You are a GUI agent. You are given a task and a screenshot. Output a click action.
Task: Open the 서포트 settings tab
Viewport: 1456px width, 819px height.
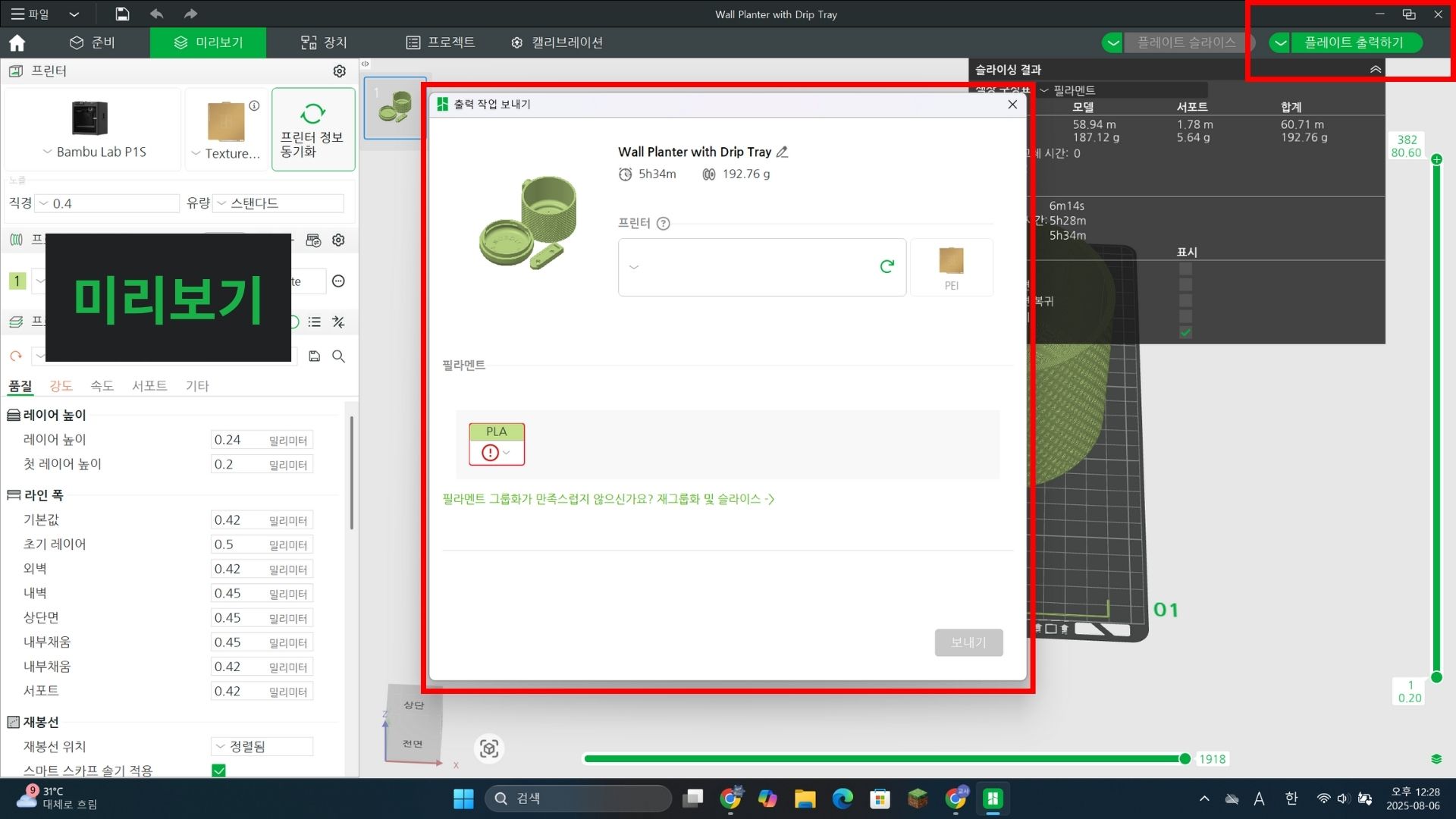pyautogui.click(x=149, y=386)
